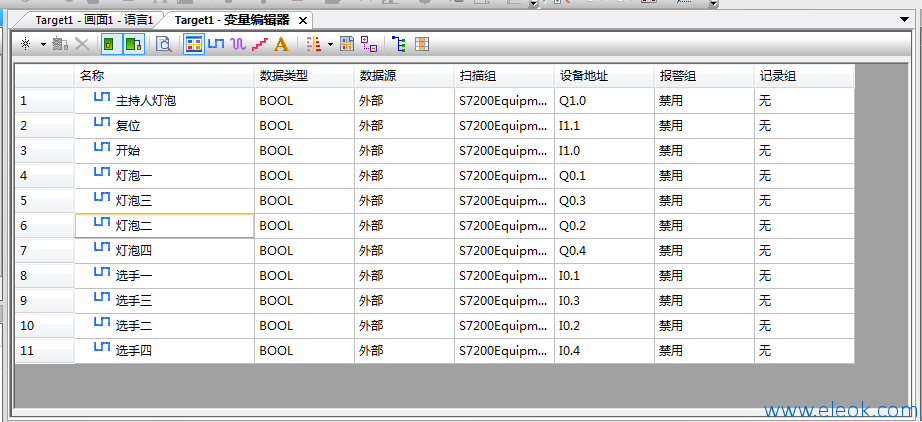The width and height of the screenshot is (922, 422).
Task: Click device address cell I1.1
Action: click(x=604, y=126)
